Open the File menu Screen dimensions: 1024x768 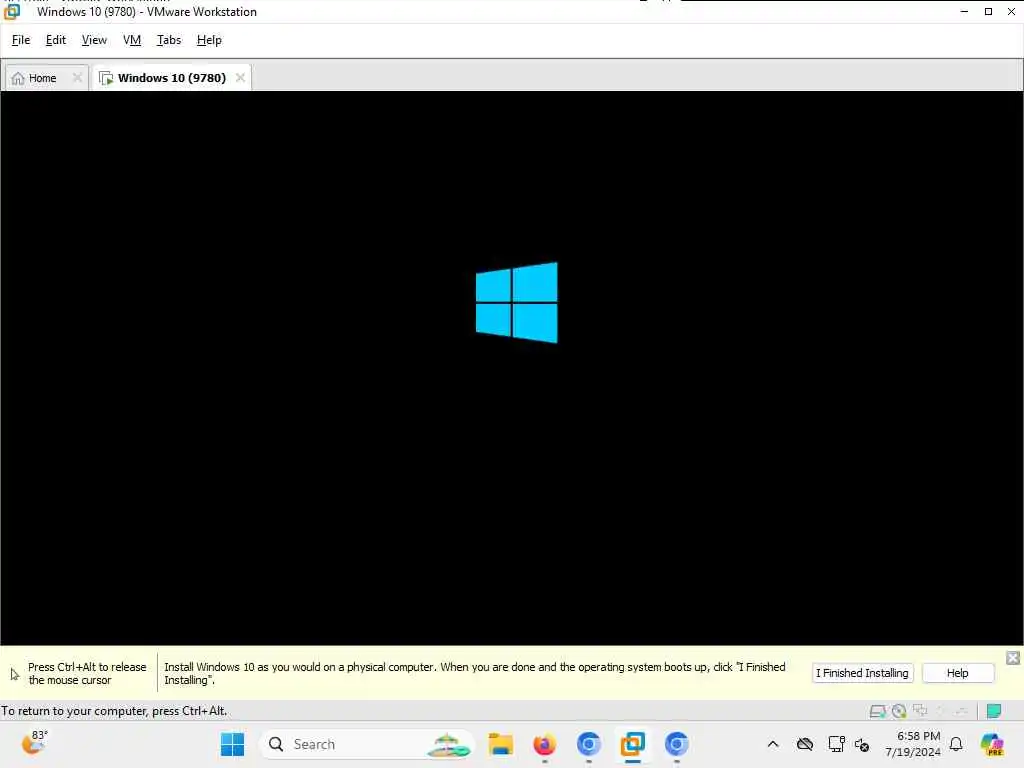[x=21, y=40]
